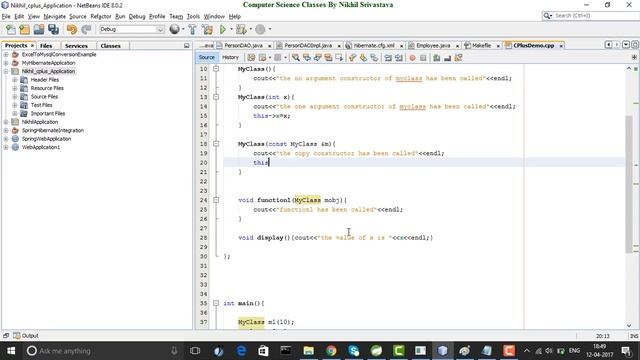Expand the SpringHibernateIntegration project node

click(x=6, y=130)
